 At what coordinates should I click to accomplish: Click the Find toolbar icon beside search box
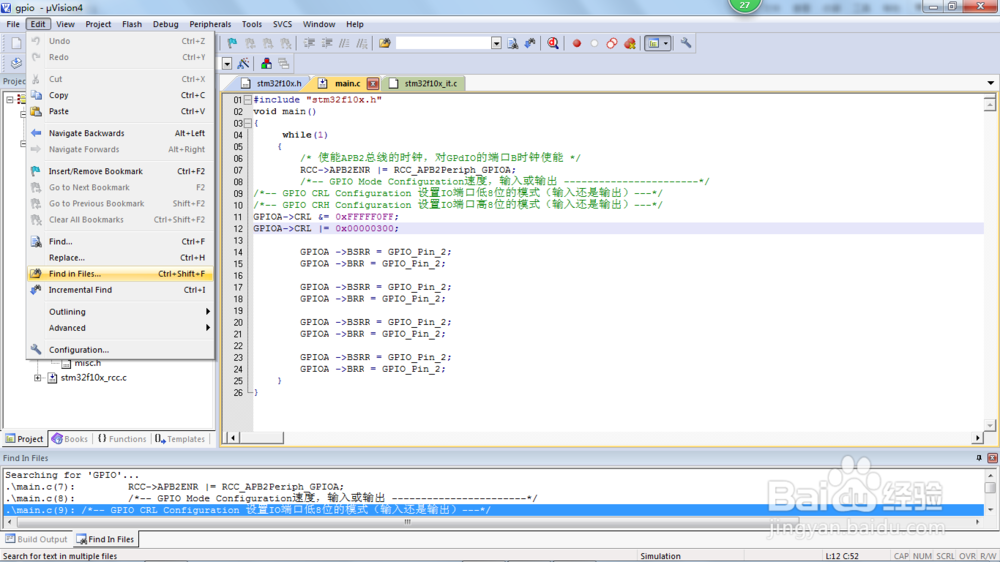point(513,43)
